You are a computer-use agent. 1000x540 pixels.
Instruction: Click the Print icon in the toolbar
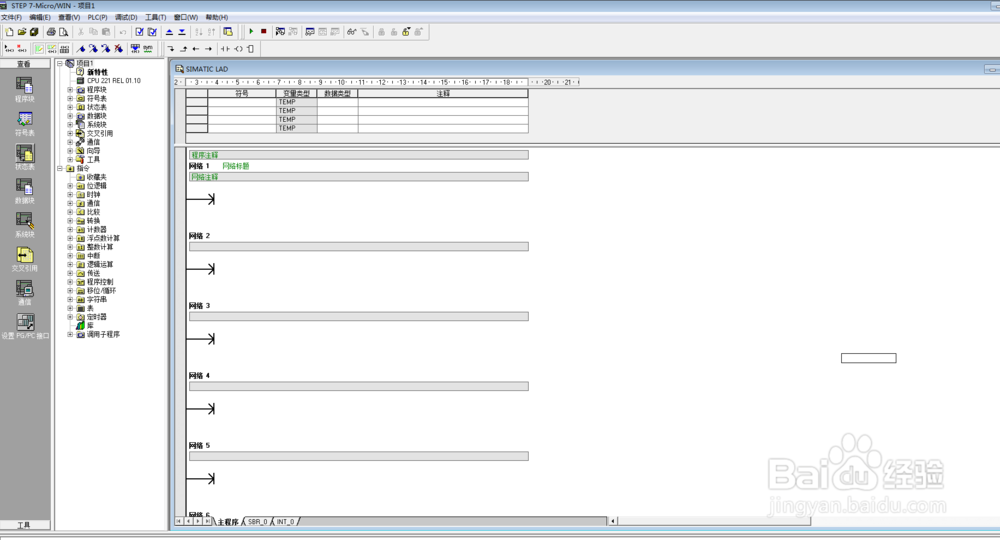click(51, 32)
